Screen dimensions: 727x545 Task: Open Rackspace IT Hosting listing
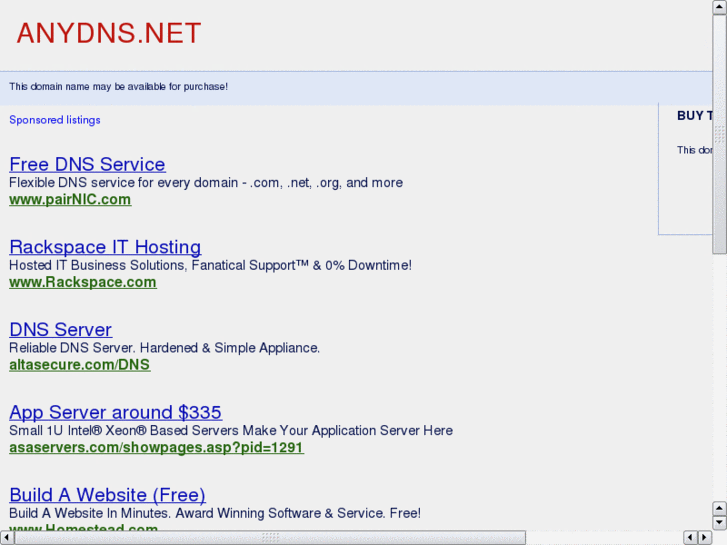(105, 247)
